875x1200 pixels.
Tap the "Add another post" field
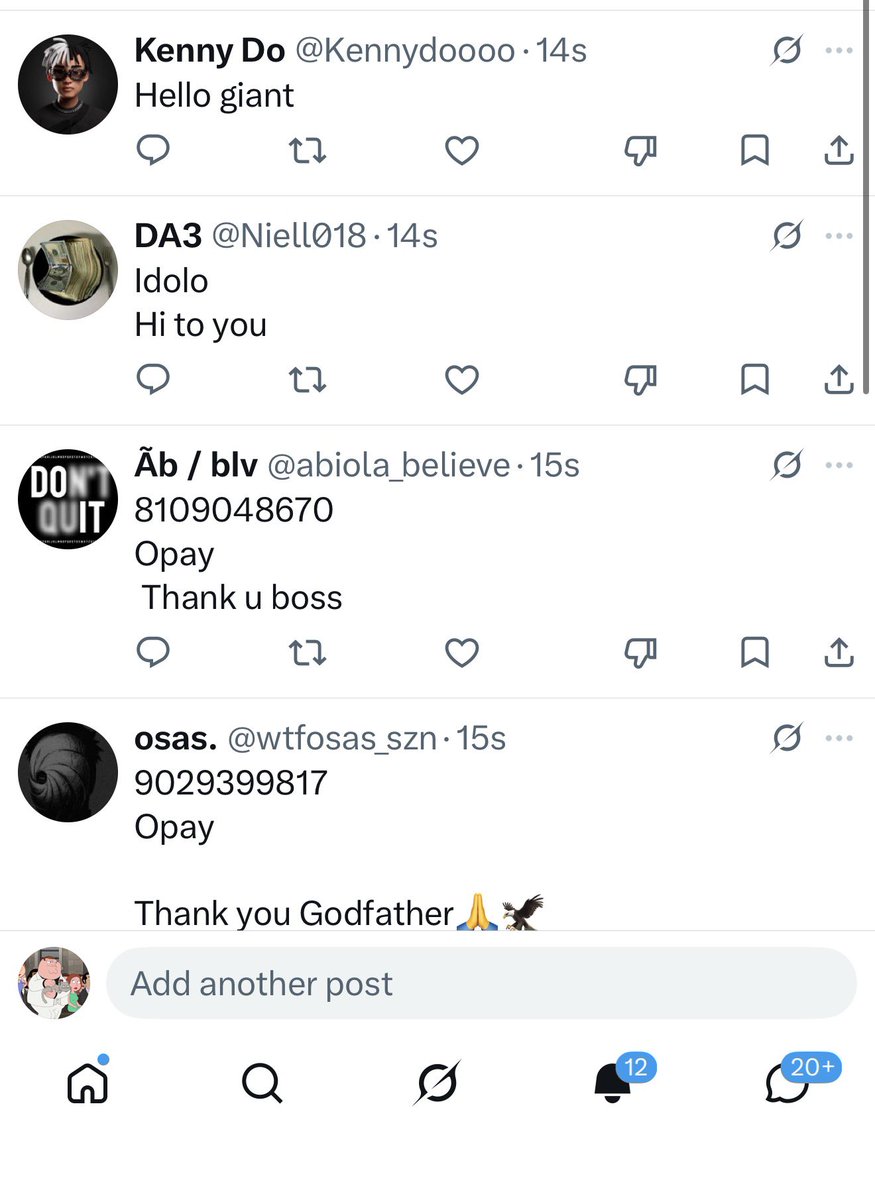481,984
